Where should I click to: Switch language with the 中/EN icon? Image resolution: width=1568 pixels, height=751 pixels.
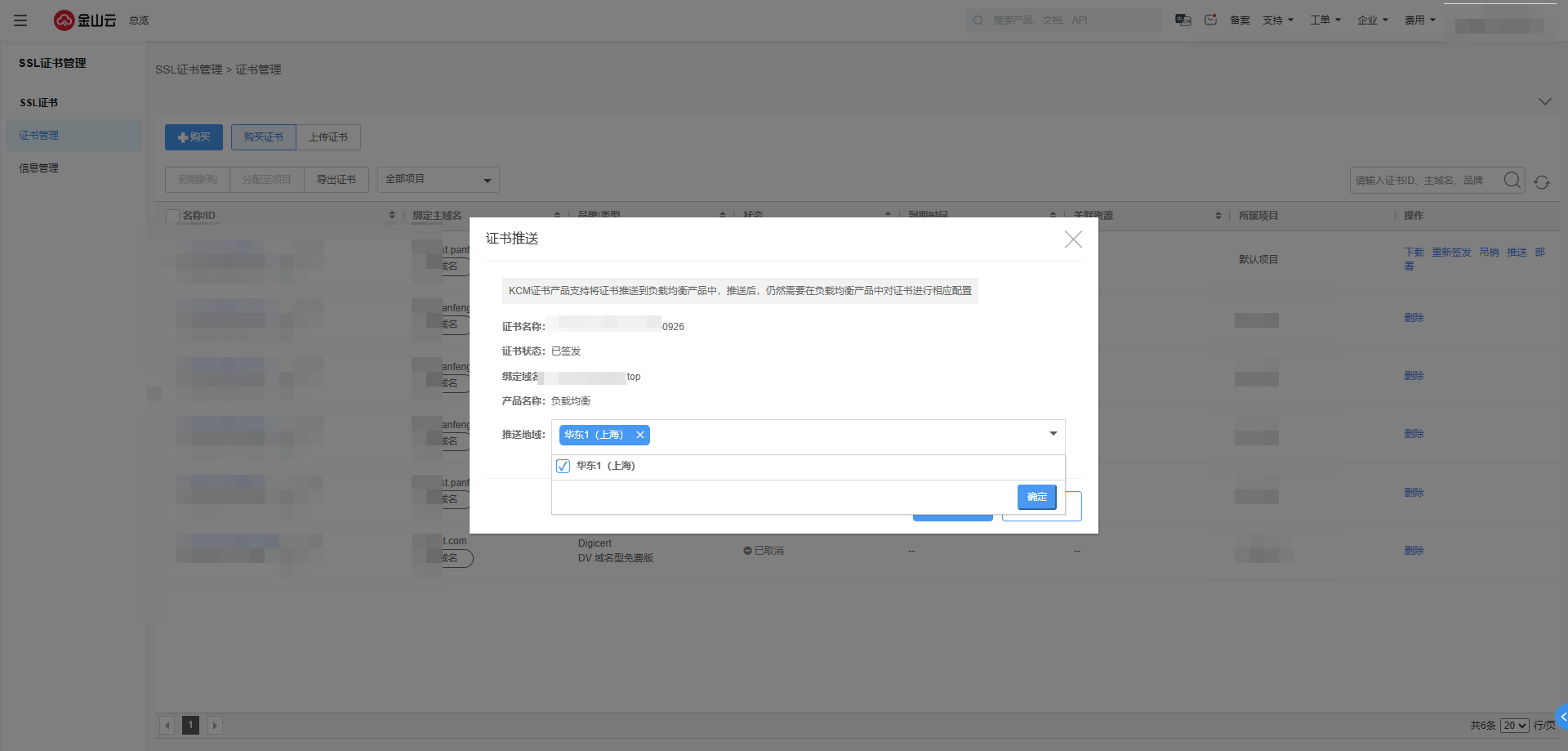point(1183,20)
